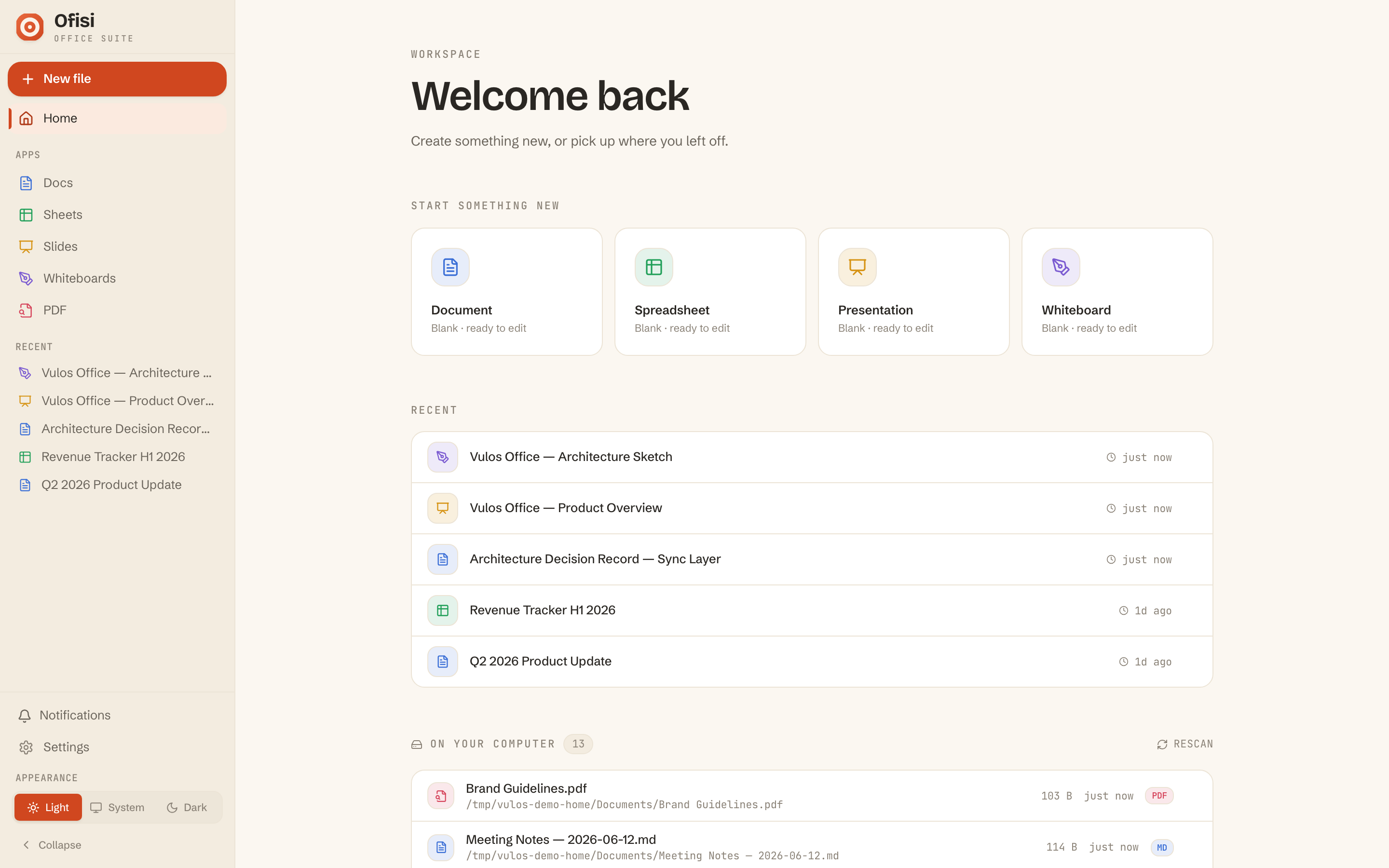Click the MD tag on Meeting Notes row

click(1162, 847)
